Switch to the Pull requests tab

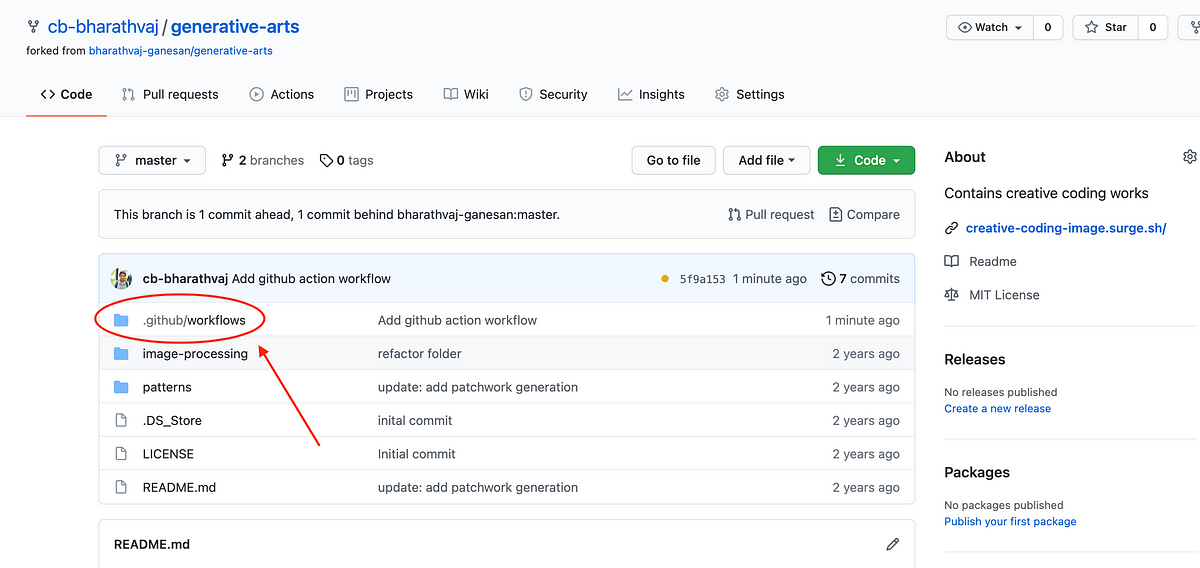click(x=170, y=94)
